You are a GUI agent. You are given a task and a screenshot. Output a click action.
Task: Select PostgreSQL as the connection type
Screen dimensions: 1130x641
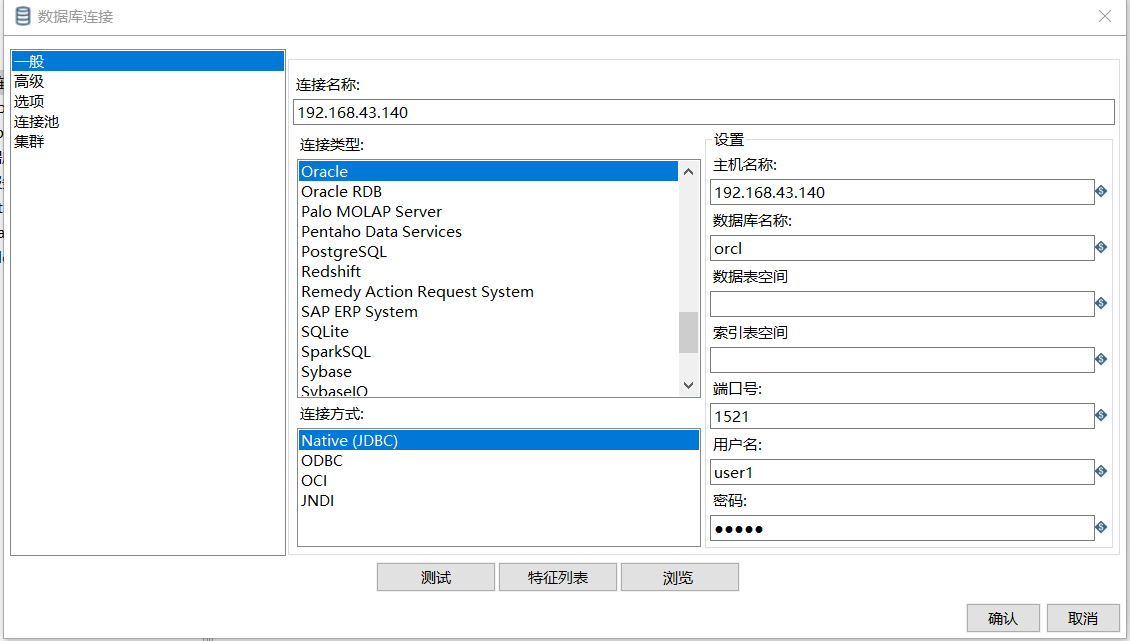344,251
